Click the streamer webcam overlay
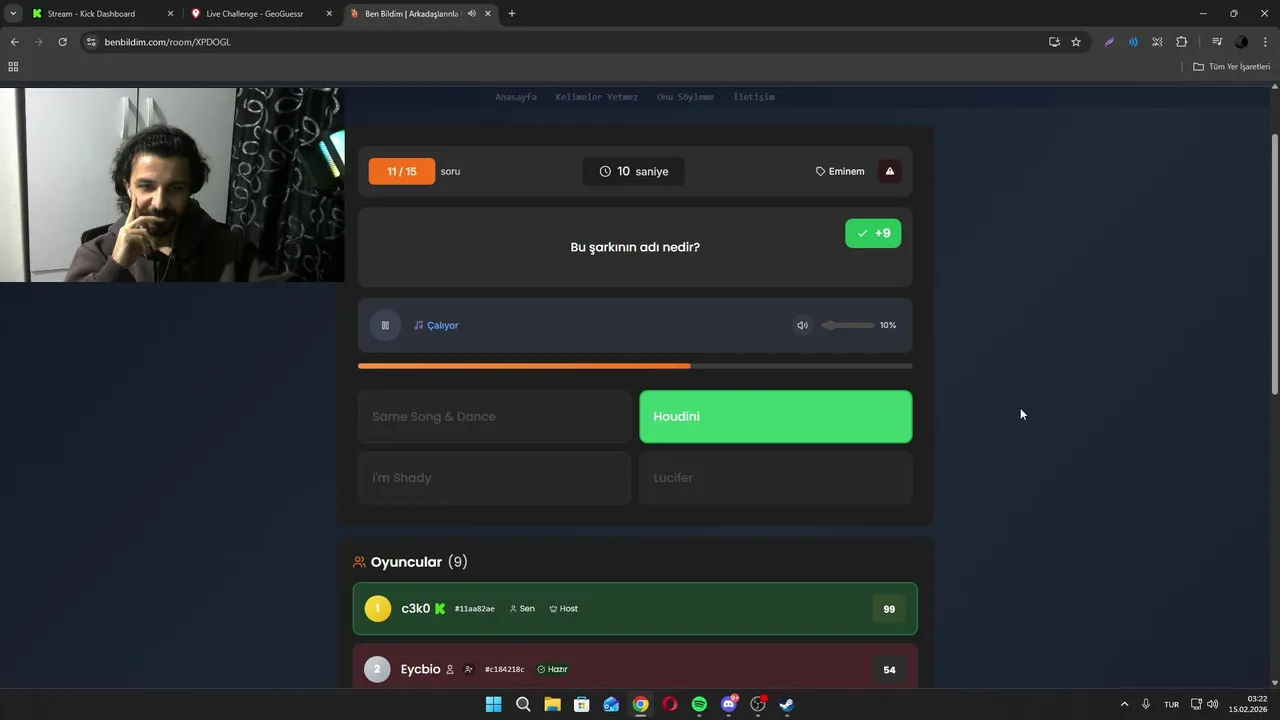The height and width of the screenshot is (720, 1280). (172, 185)
